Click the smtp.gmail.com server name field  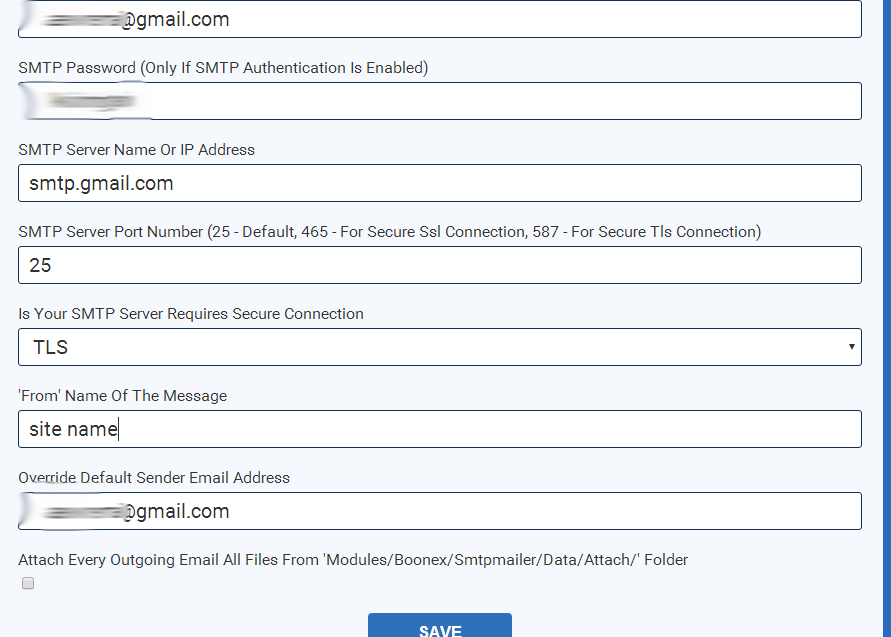[x=440, y=183]
